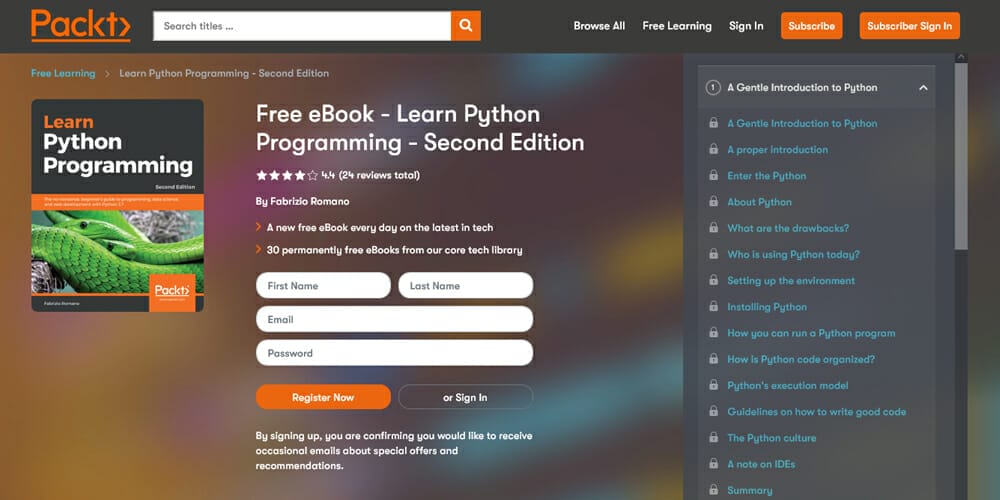The image size is (1000, 500).
Task: Click lock icon beside Python's execution model
Action: tap(714, 385)
